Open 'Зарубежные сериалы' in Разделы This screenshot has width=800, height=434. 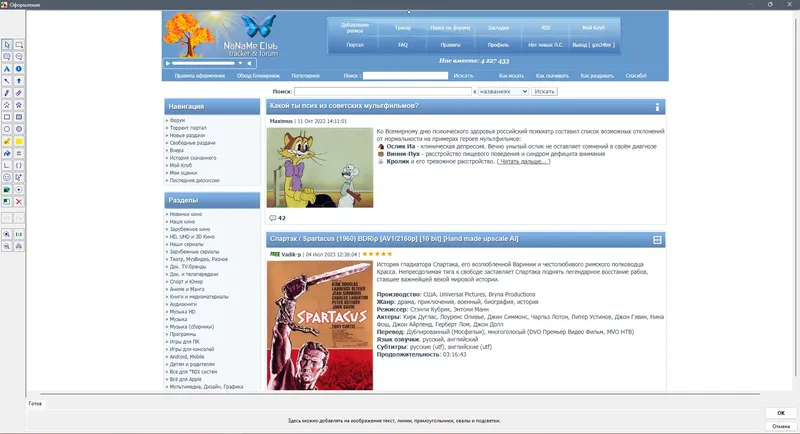194,251
